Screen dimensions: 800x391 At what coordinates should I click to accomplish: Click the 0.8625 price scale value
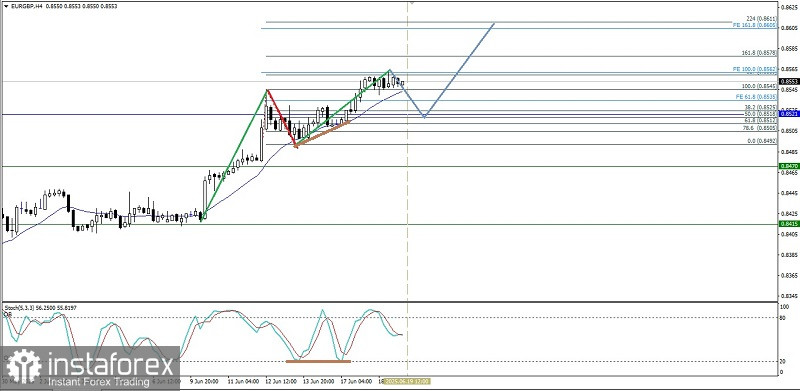coord(788,8)
